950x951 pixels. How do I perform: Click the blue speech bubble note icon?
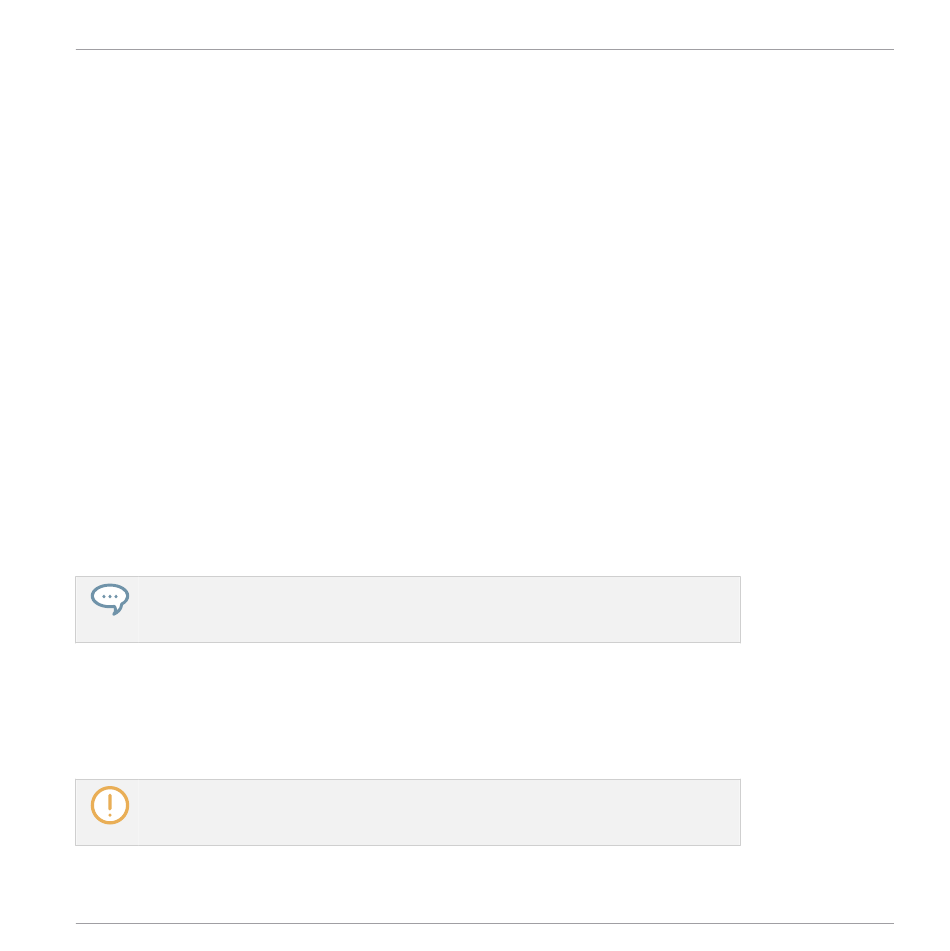(110, 599)
